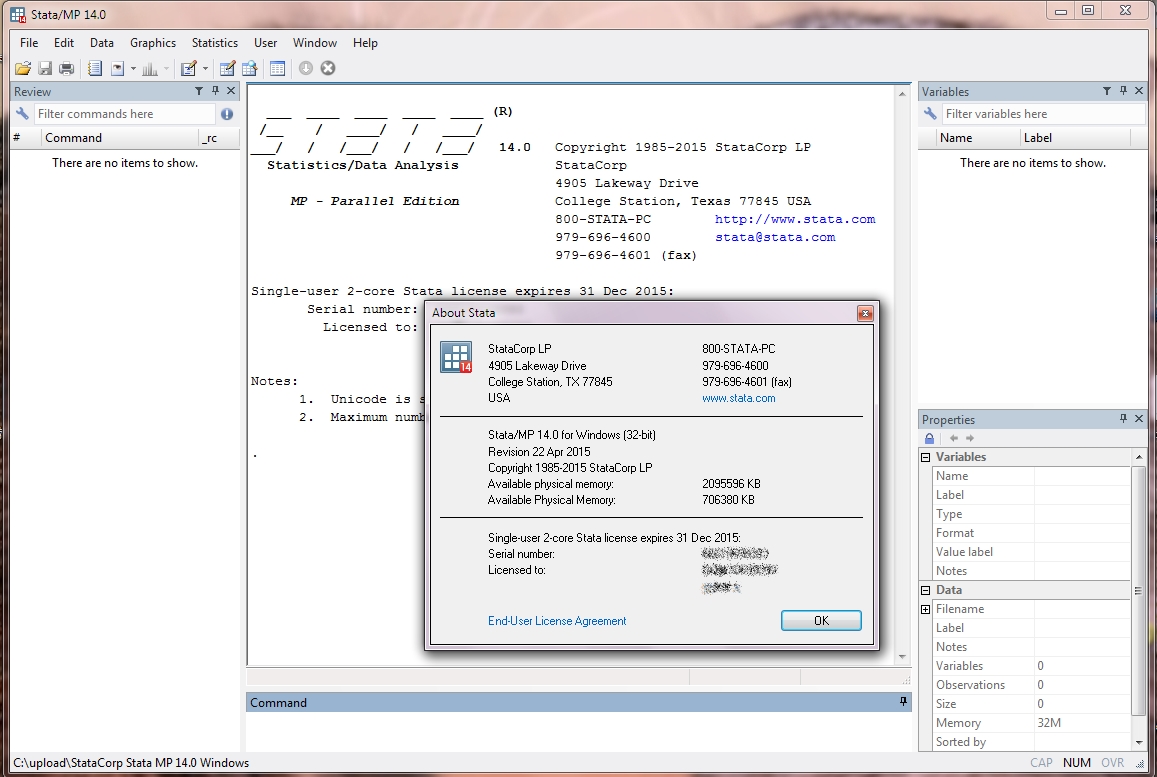This screenshot has width=1157, height=777.
Task: Click the Graph bar-chart toolbar icon
Action: 150,69
